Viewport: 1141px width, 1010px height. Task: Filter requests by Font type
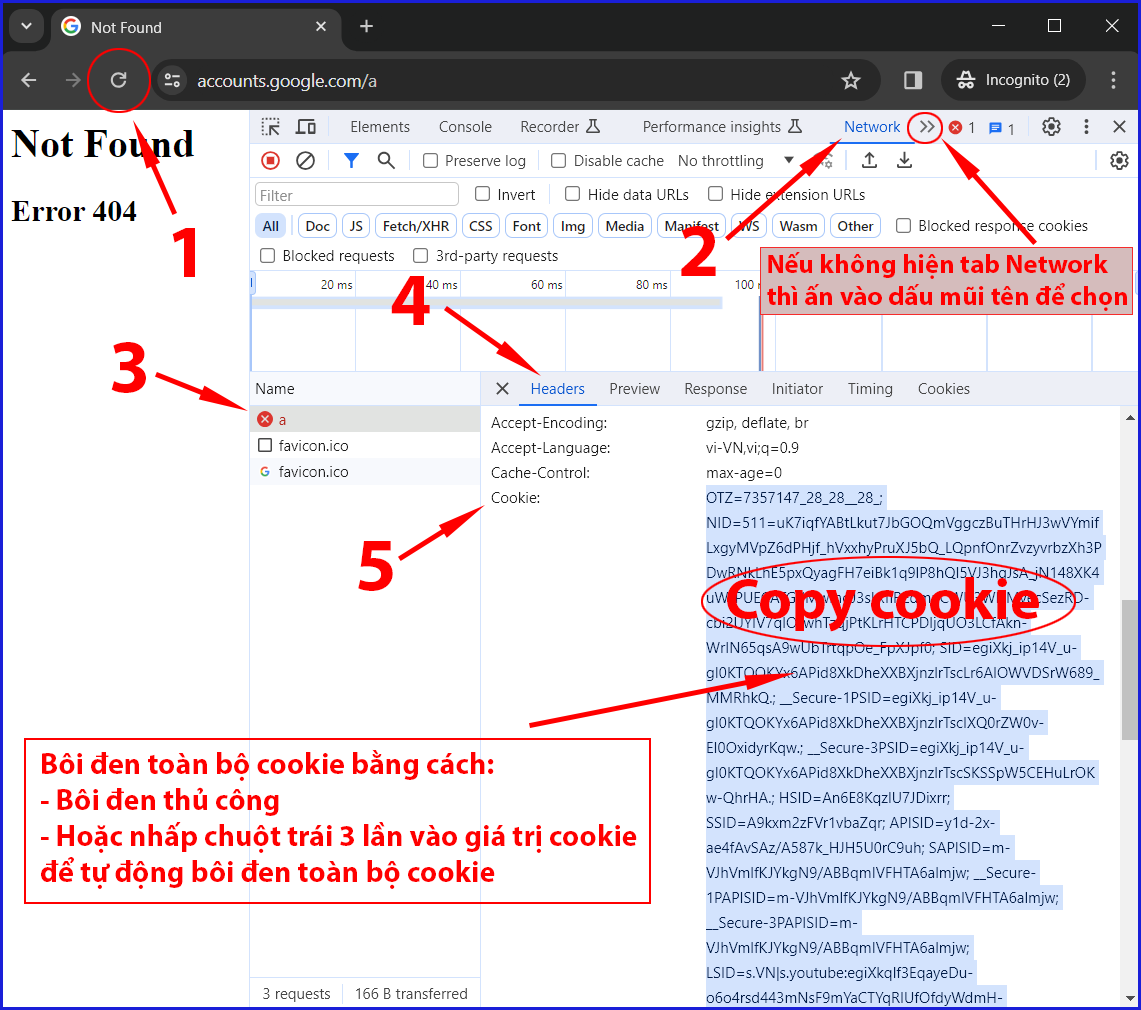527,226
